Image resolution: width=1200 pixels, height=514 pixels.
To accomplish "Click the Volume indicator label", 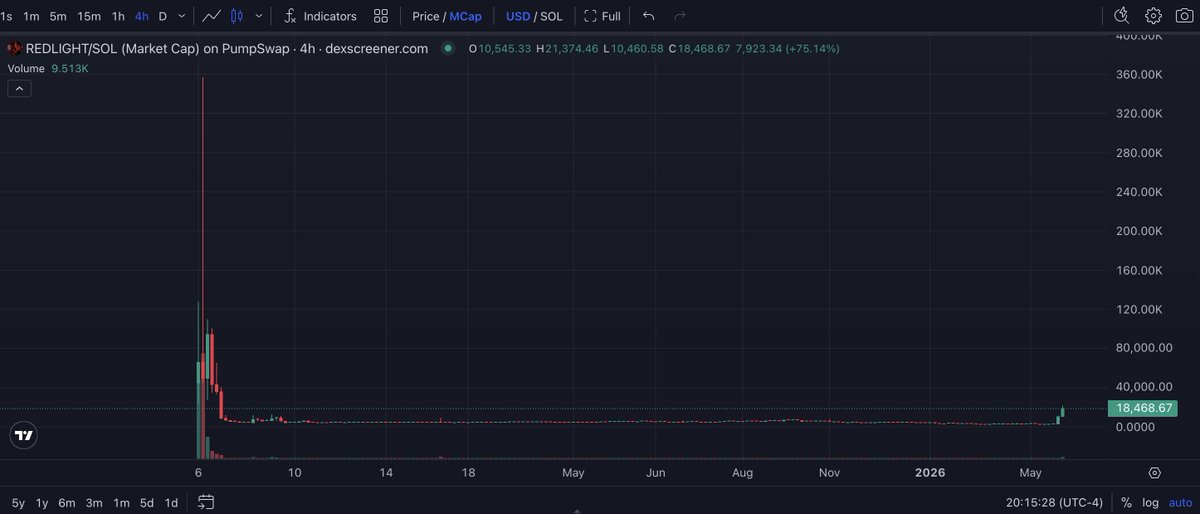I will point(27,68).
